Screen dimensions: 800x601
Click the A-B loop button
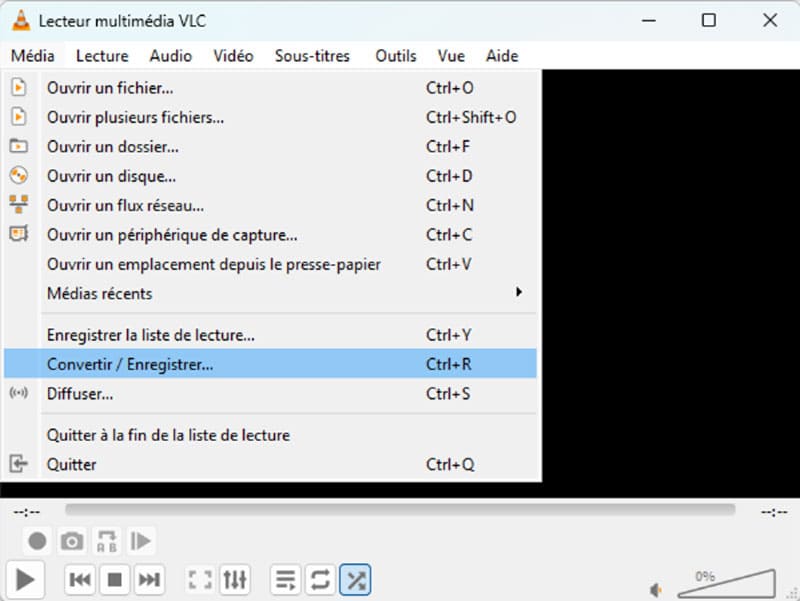(x=107, y=541)
